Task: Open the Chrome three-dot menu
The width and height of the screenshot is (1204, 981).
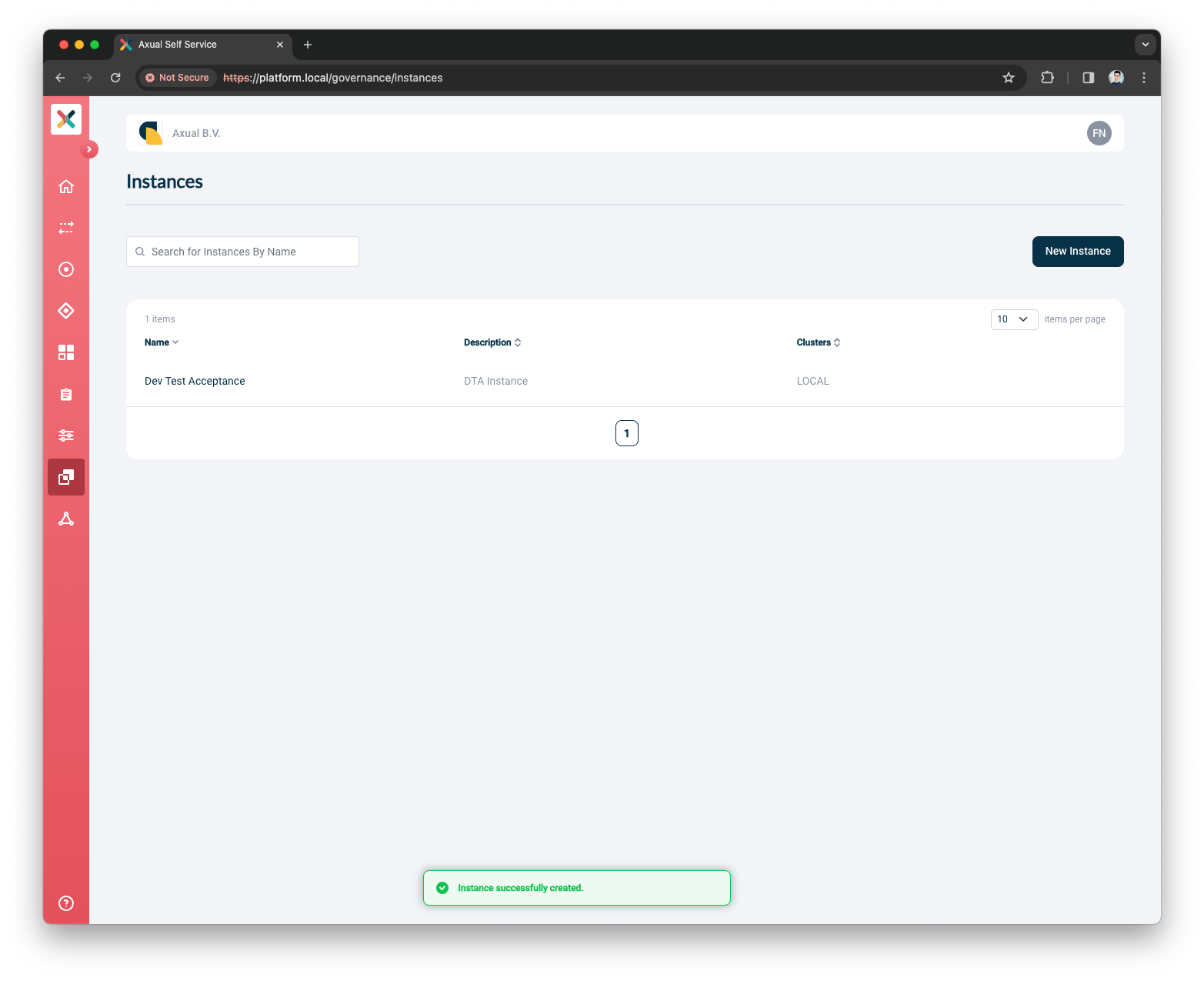Action: pyautogui.click(x=1144, y=78)
